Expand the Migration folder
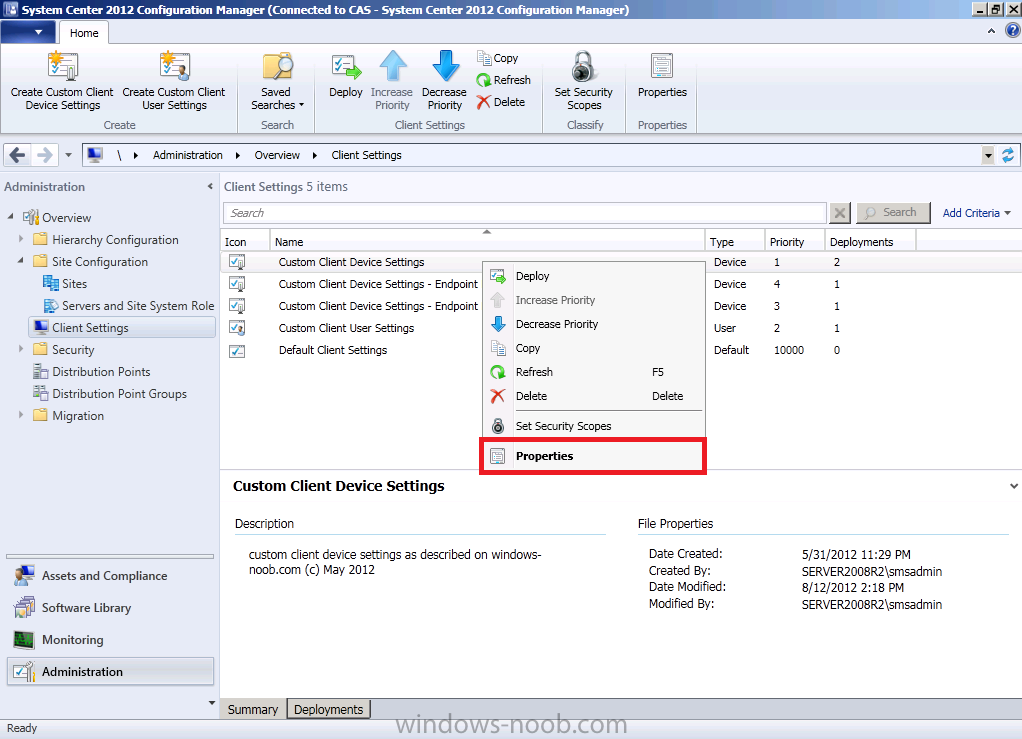The height and width of the screenshot is (739, 1022). click(21, 414)
